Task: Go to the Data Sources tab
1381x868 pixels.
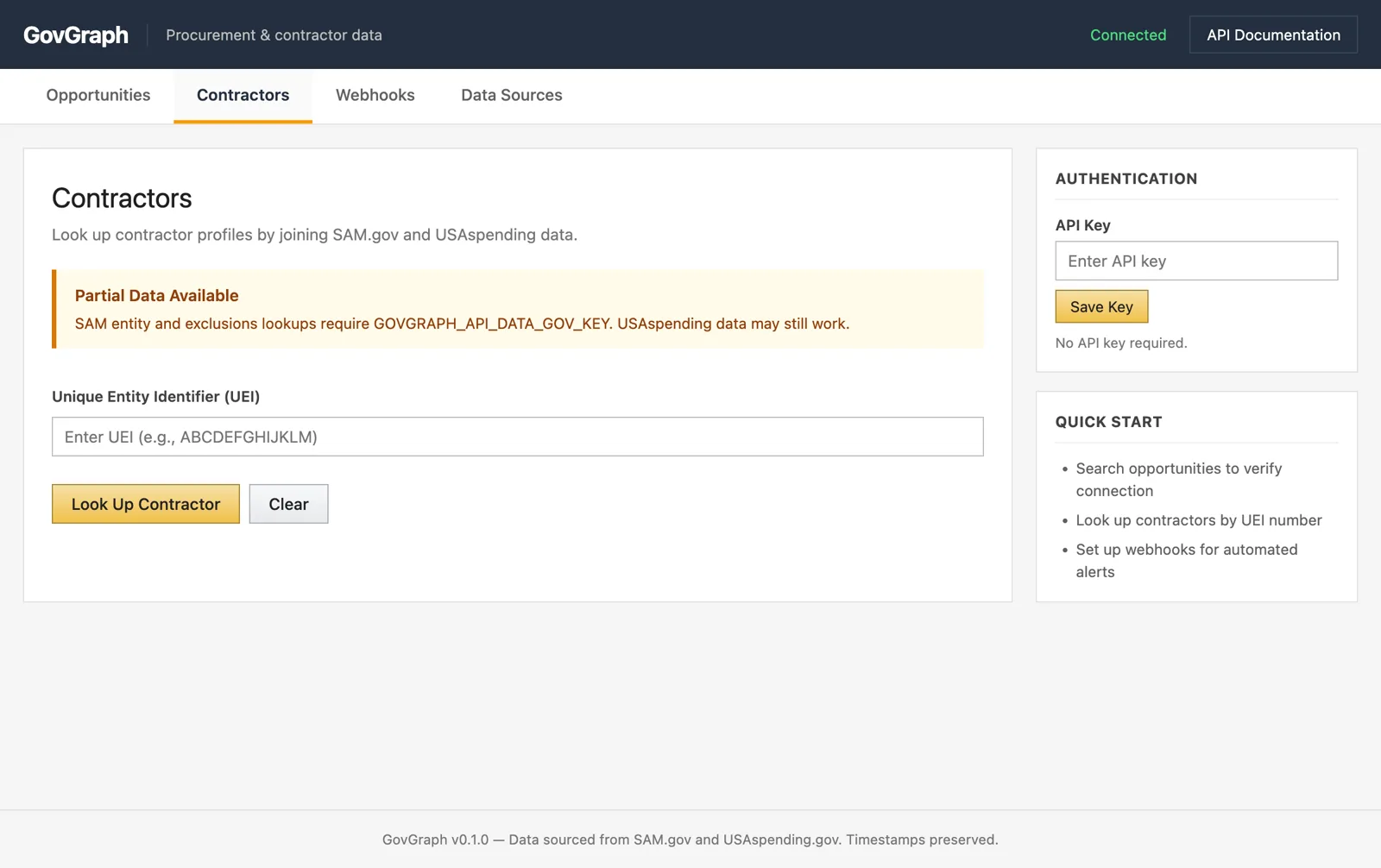Action: point(512,95)
